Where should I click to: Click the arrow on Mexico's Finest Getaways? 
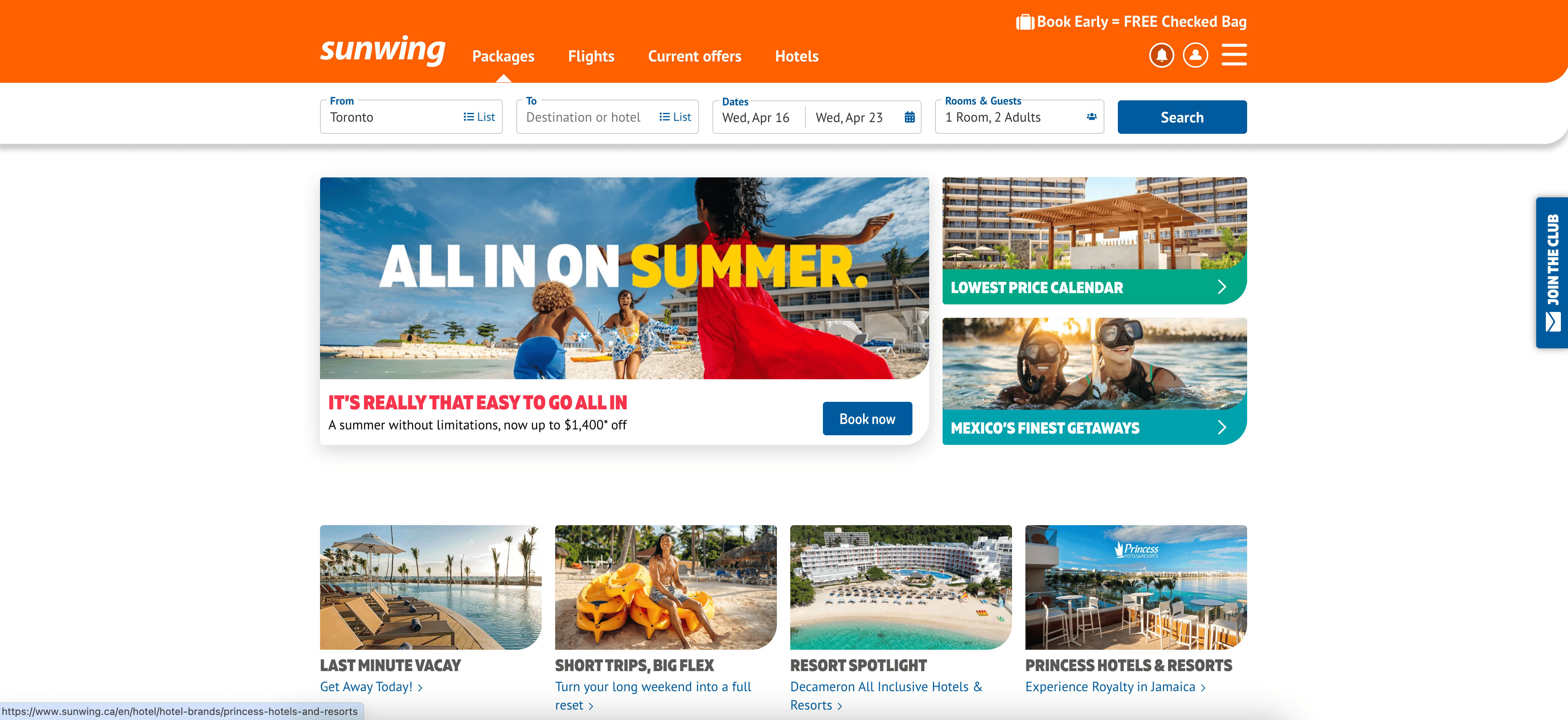tap(1222, 427)
